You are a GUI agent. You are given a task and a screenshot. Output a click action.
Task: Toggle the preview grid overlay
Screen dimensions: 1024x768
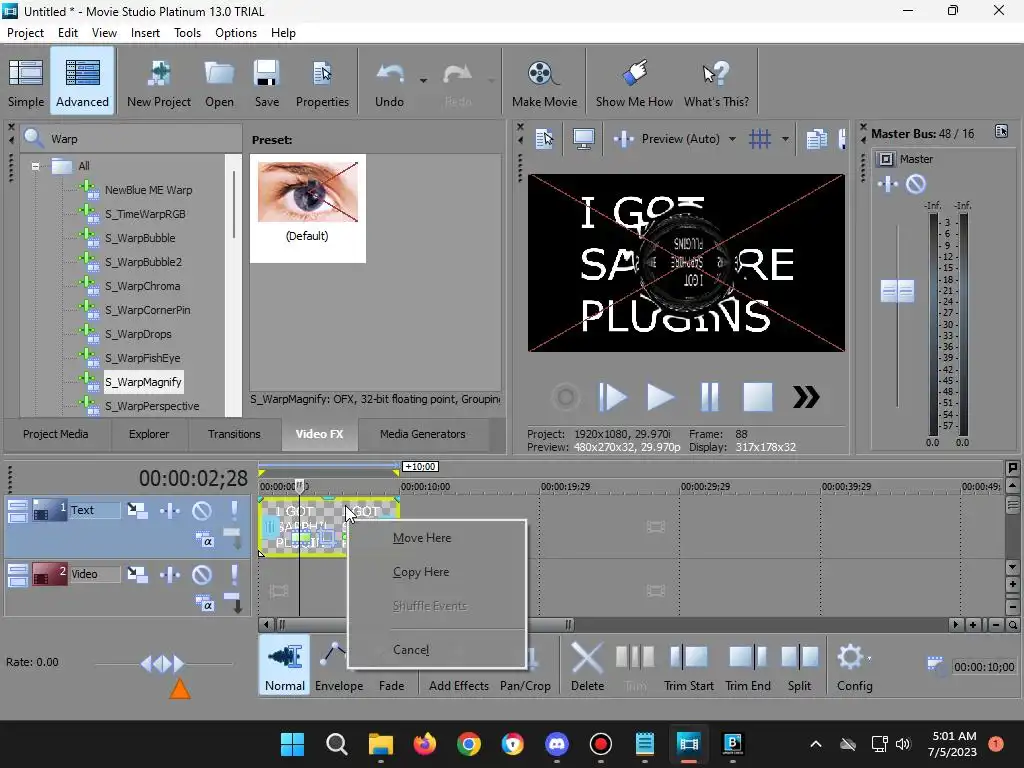click(x=760, y=138)
